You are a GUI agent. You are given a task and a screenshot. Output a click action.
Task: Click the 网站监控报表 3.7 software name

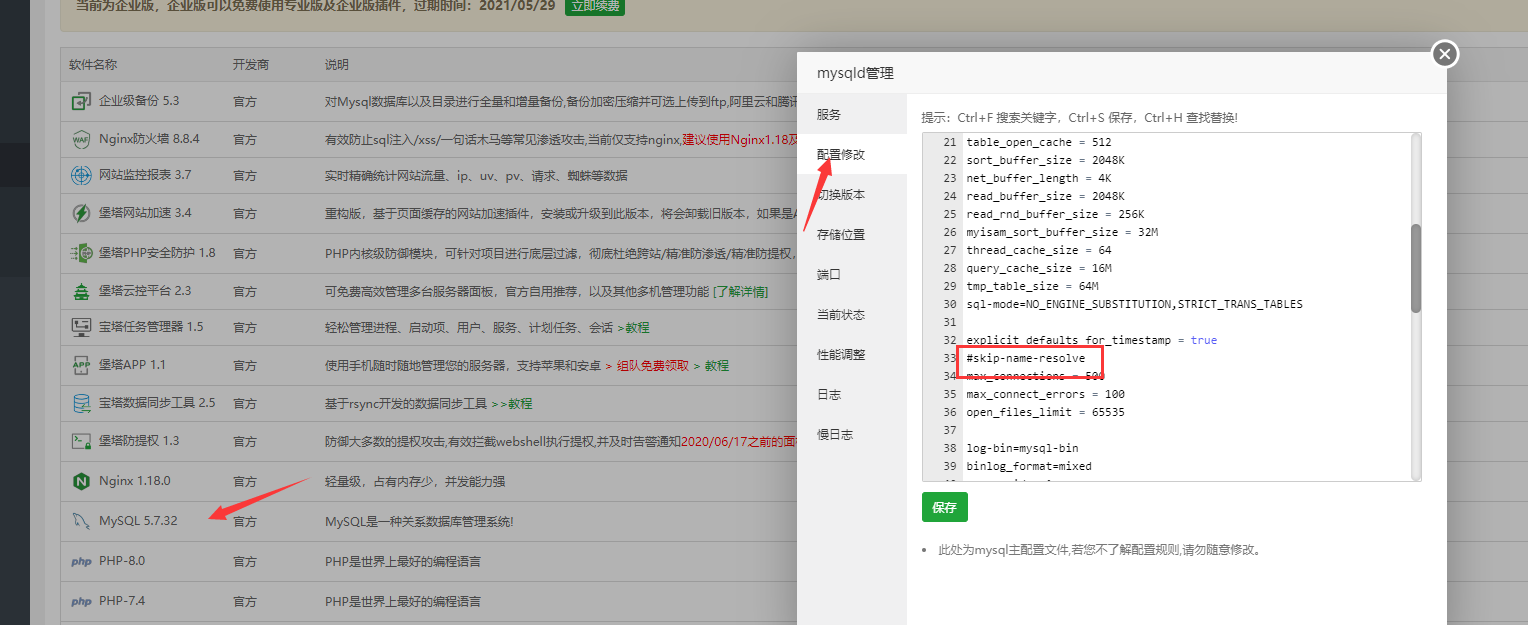(x=145, y=176)
